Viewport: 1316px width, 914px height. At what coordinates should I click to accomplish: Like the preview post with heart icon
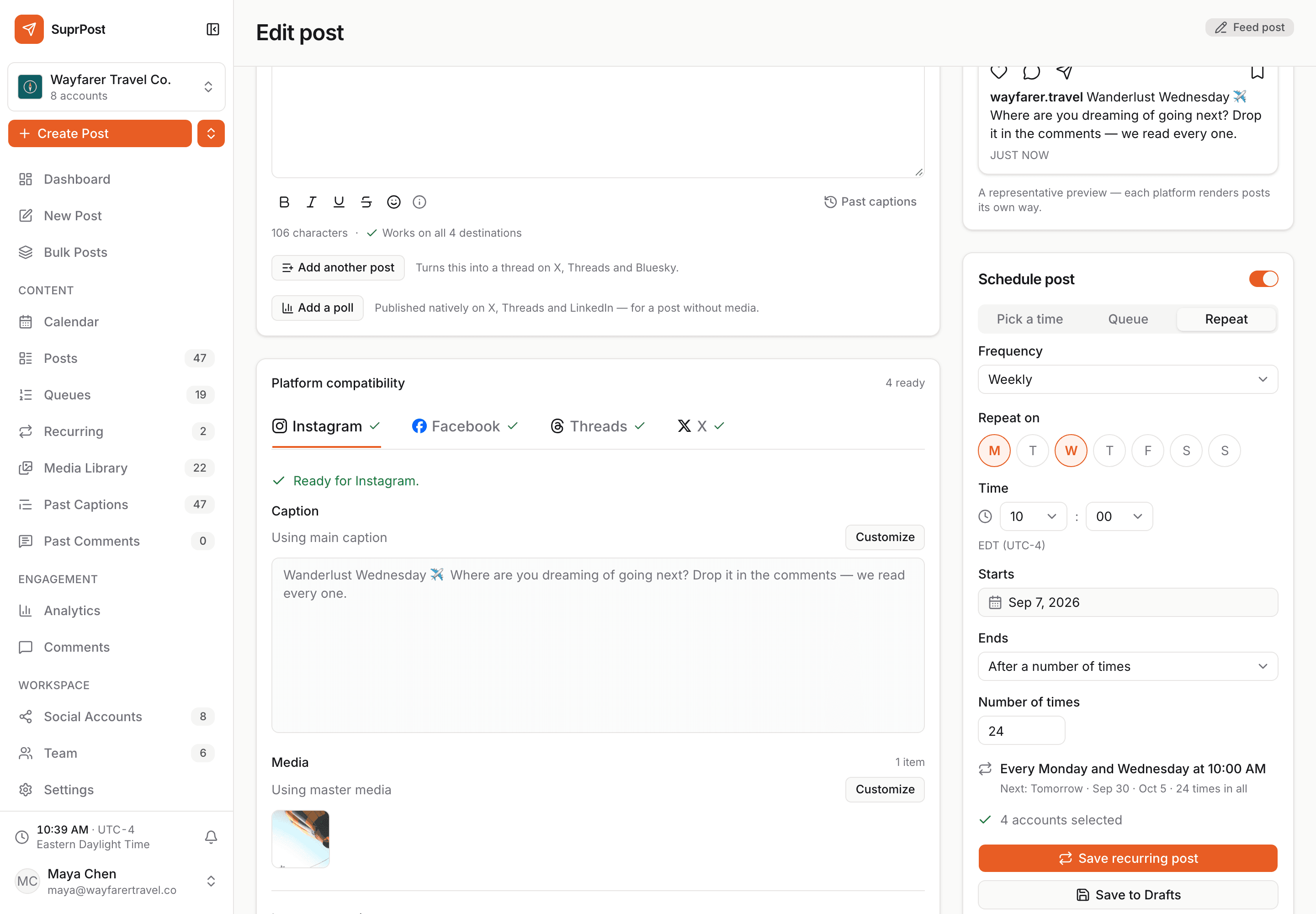click(x=999, y=72)
